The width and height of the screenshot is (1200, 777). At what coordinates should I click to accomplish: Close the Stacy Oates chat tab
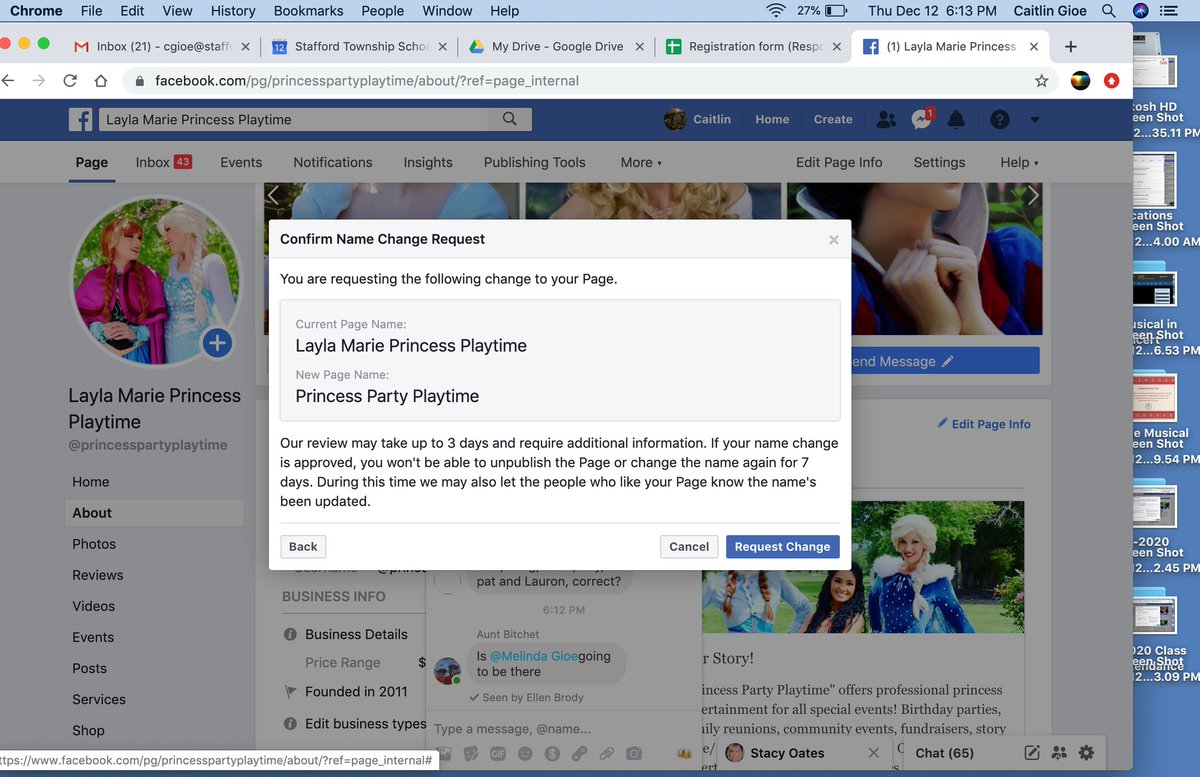(x=874, y=753)
